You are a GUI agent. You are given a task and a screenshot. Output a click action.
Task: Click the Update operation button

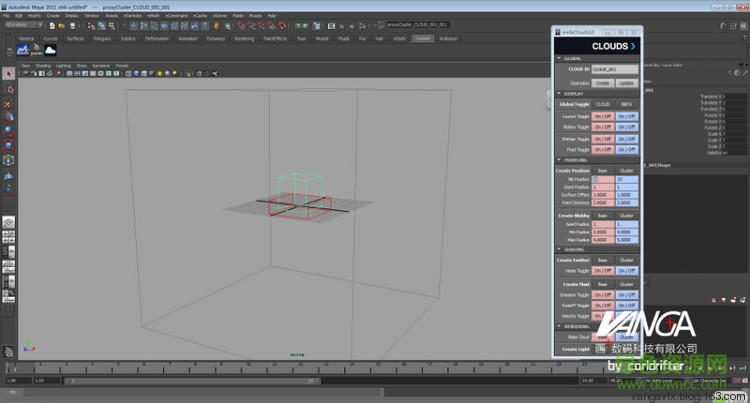[626, 82]
